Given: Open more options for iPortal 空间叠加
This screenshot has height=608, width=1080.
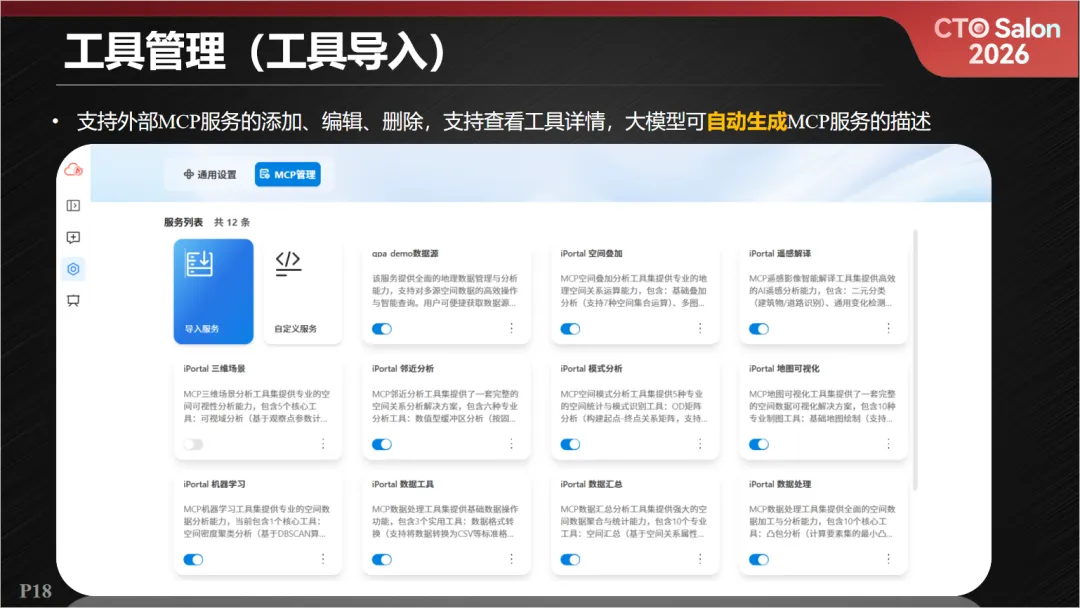Looking at the screenshot, I should click(700, 328).
